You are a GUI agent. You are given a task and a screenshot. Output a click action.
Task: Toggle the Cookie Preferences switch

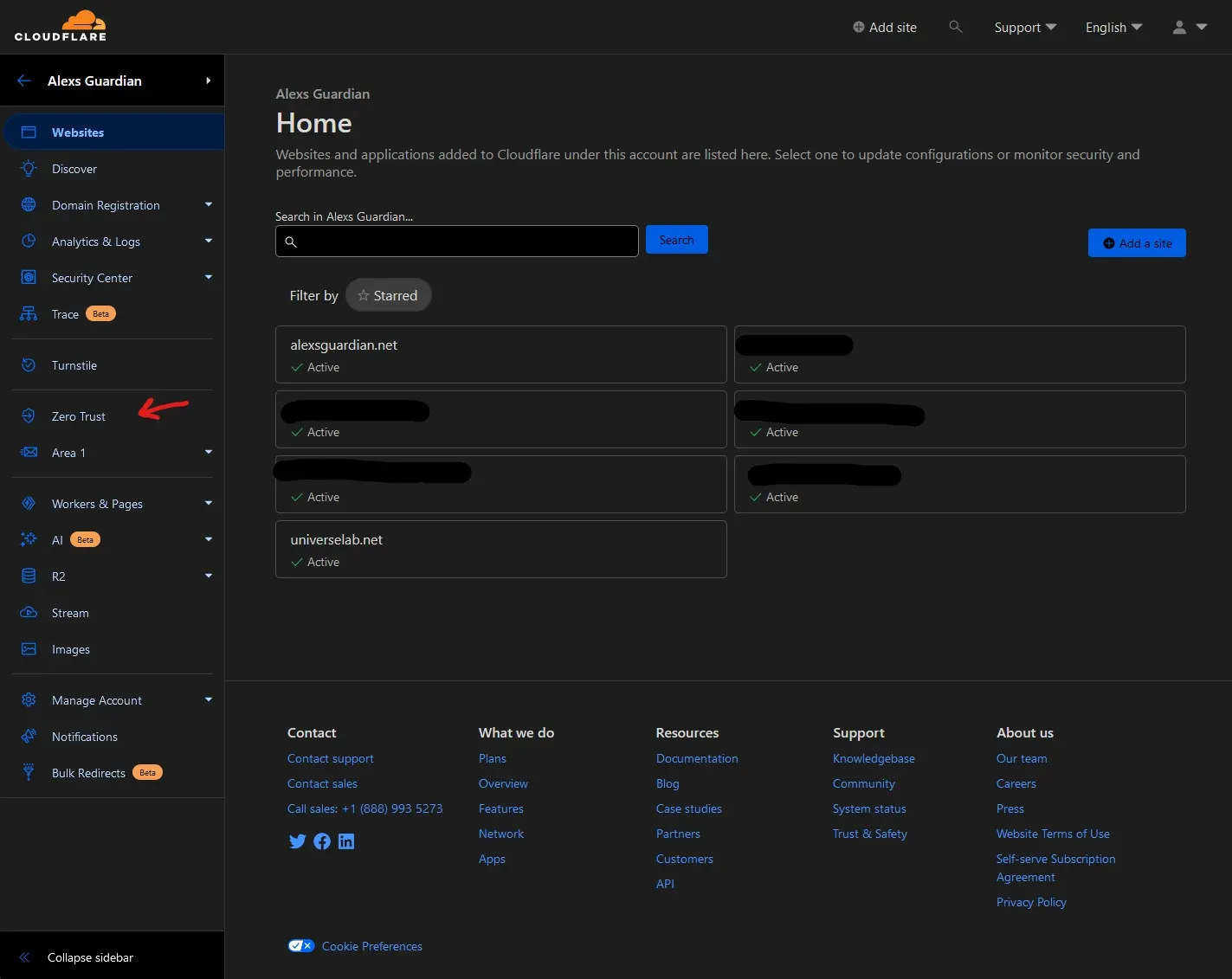tap(301, 945)
